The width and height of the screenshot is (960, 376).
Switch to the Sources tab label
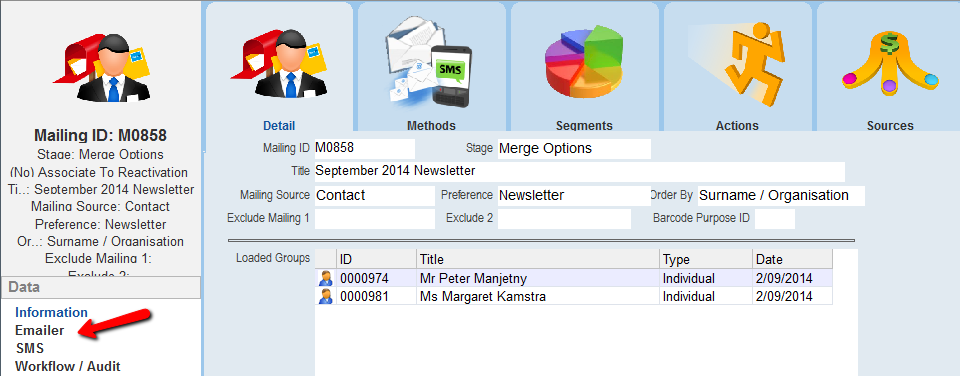point(890,126)
